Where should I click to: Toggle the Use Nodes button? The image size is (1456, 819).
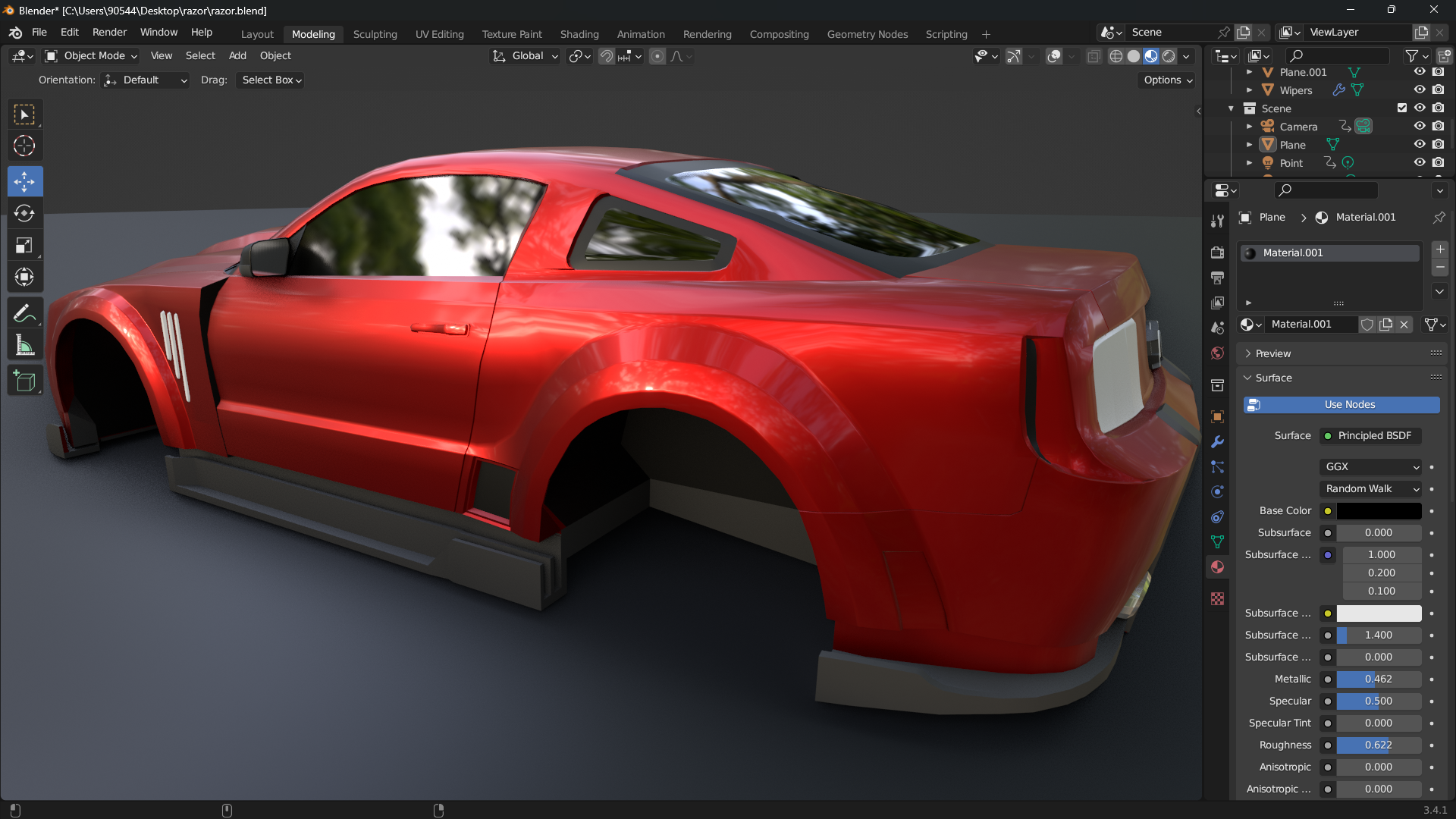click(x=1341, y=405)
